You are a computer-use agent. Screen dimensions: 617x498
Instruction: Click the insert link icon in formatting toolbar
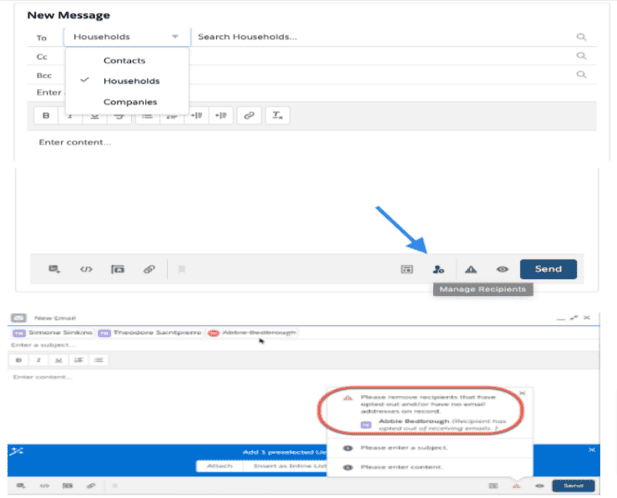(x=249, y=115)
